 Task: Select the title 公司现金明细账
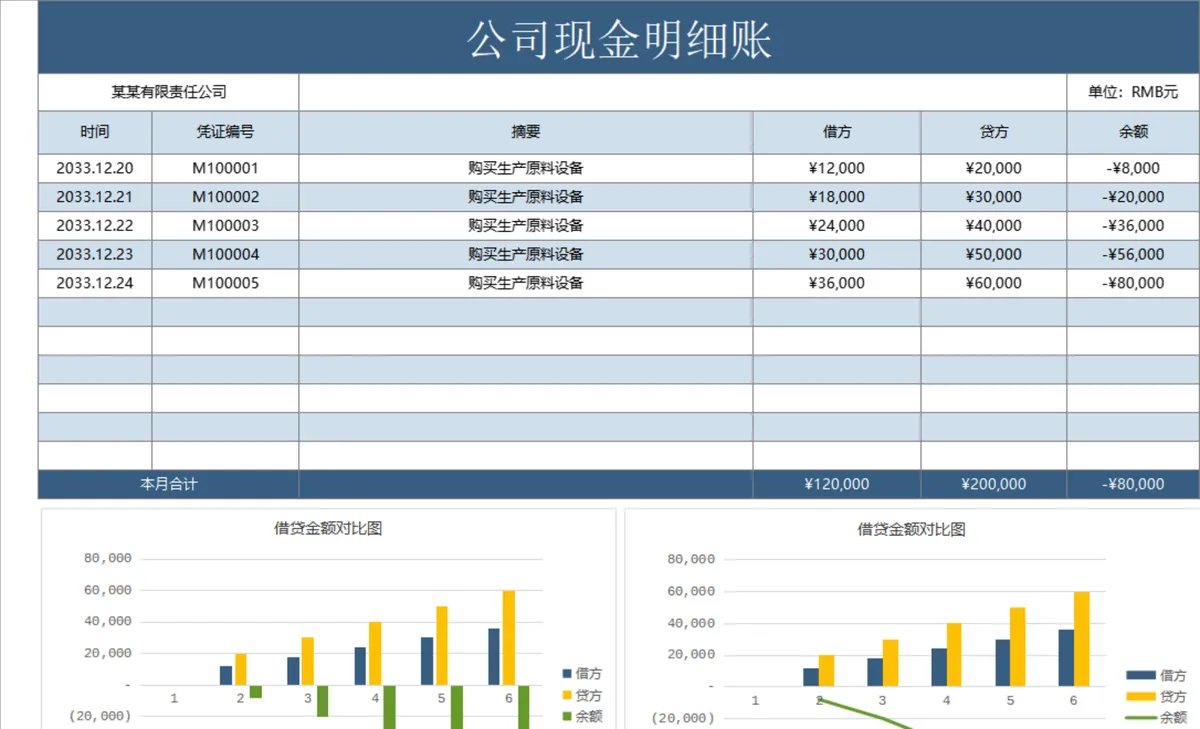click(620, 40)
